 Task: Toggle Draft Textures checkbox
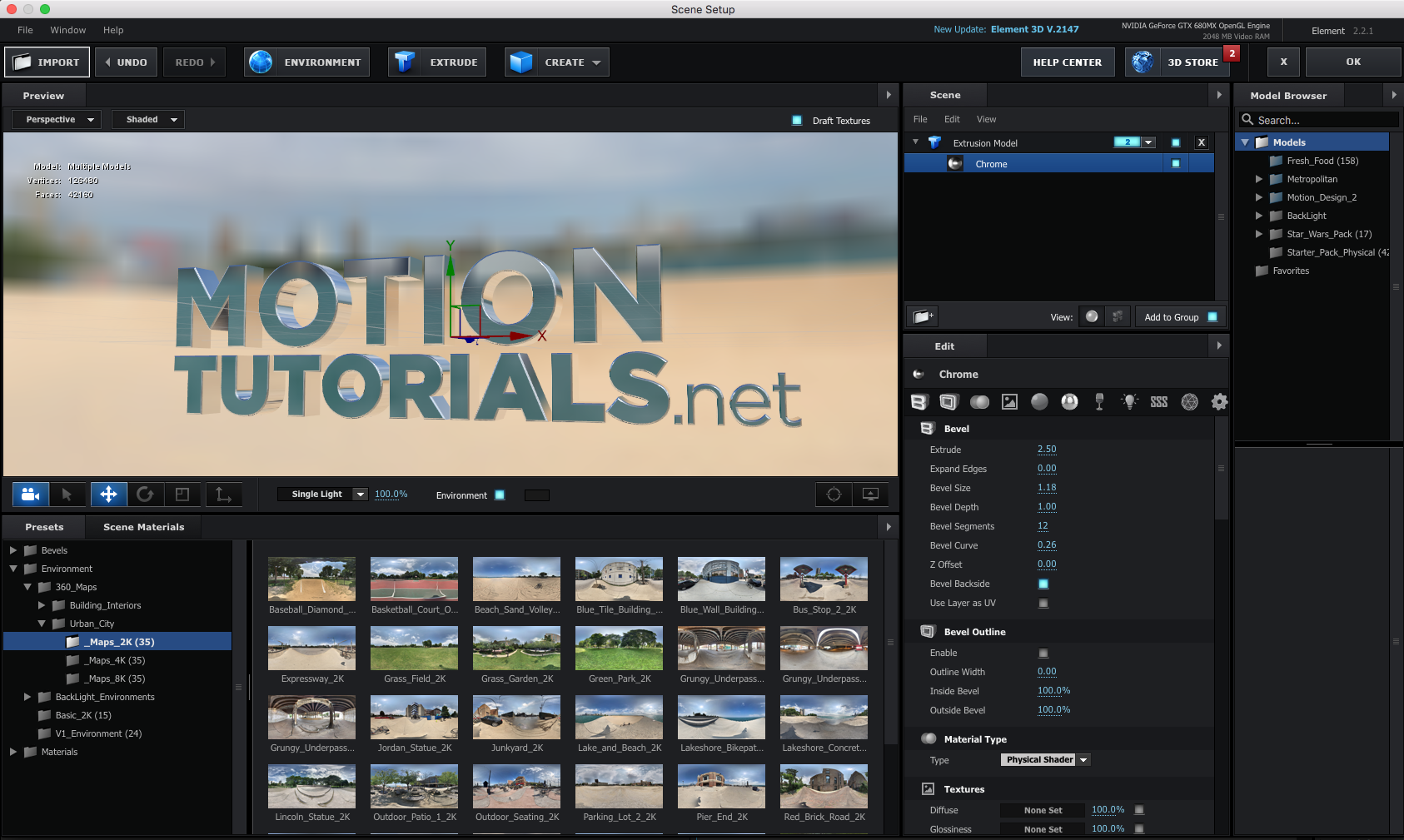(797, 121)
